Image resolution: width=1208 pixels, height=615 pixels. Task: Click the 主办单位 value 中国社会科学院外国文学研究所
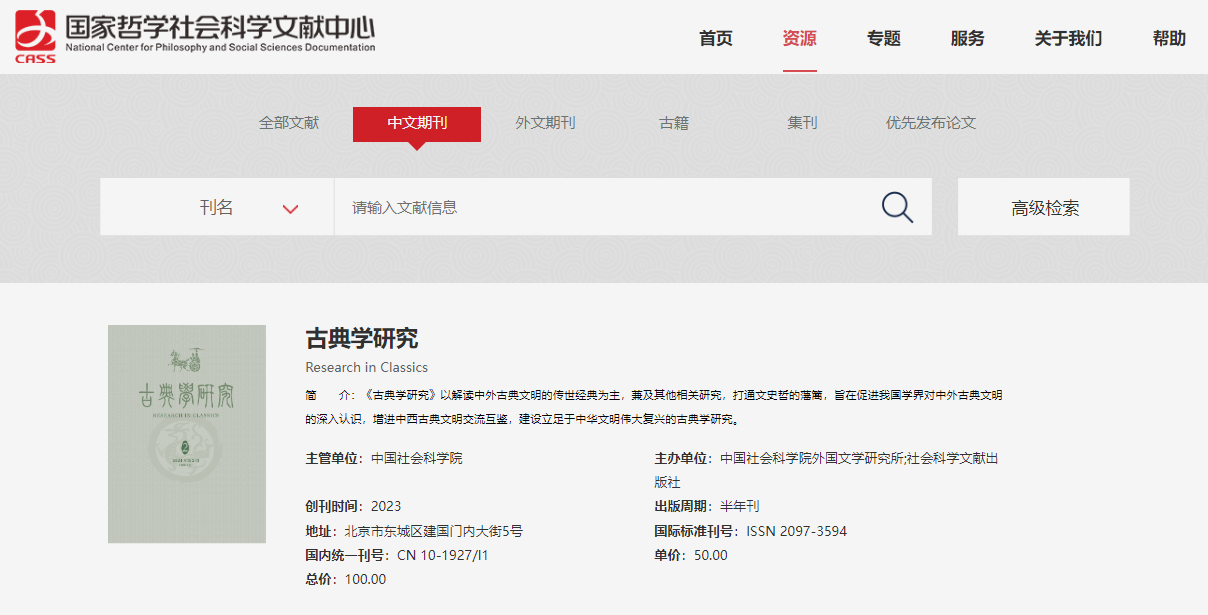click(812, 459)
